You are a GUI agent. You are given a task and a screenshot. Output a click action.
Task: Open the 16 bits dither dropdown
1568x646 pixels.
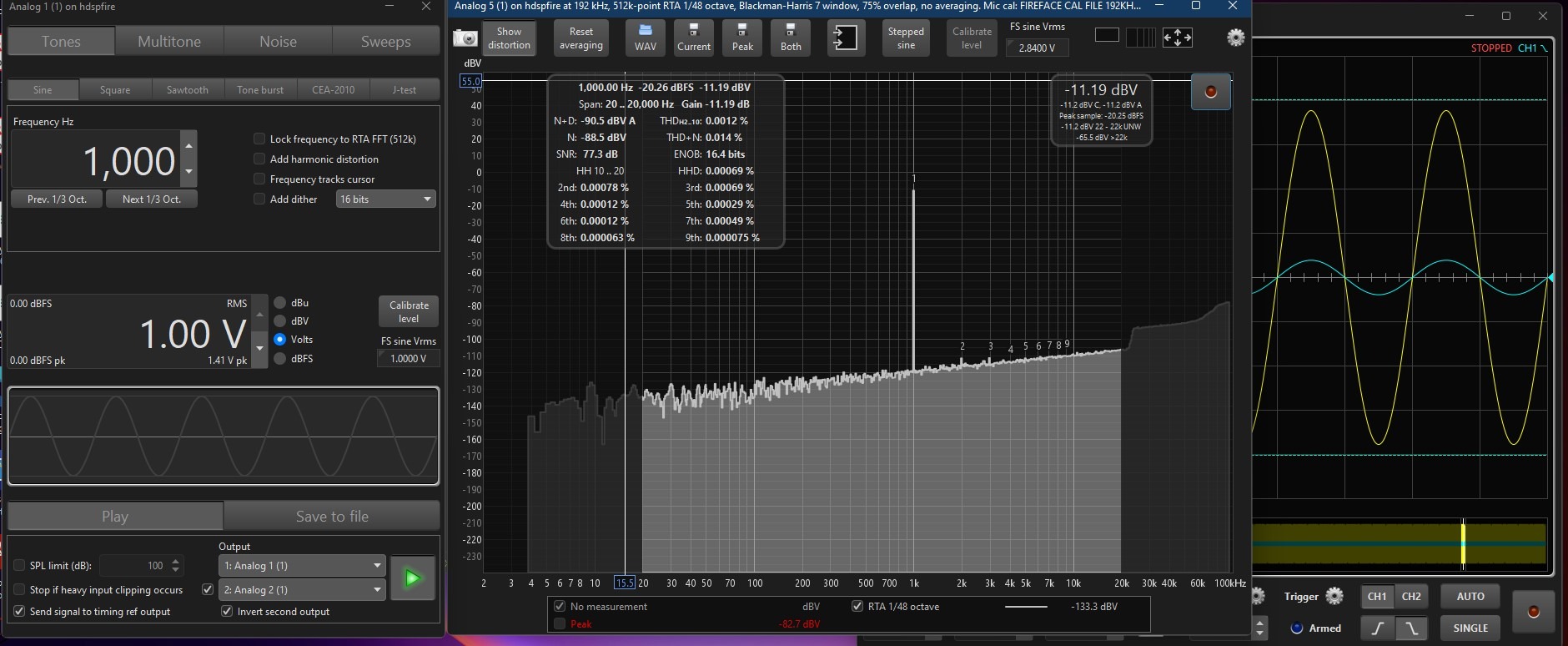(x=385, y=199)
